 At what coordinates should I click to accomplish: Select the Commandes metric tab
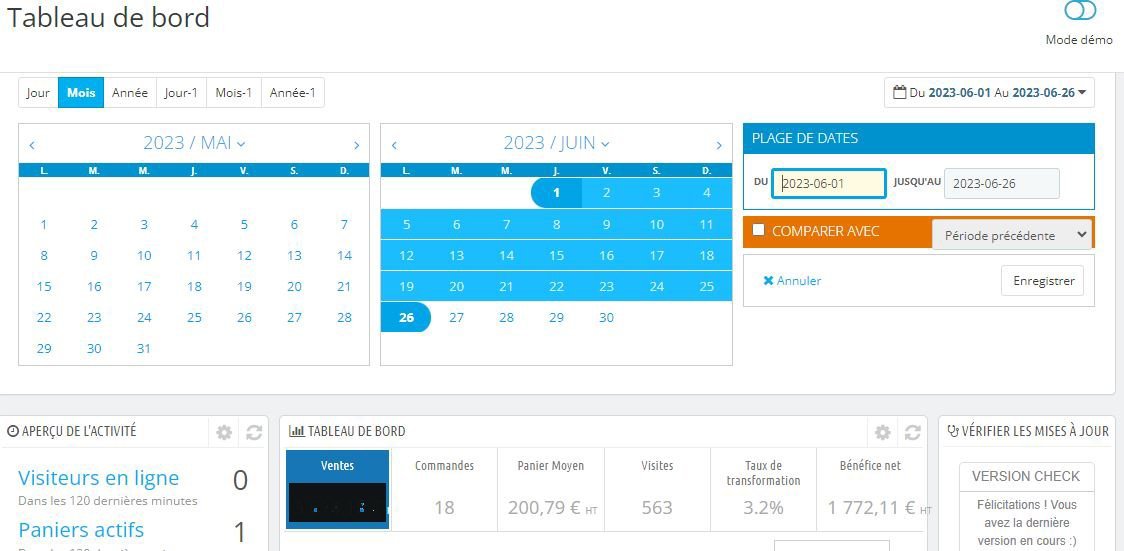click(444, 489)
